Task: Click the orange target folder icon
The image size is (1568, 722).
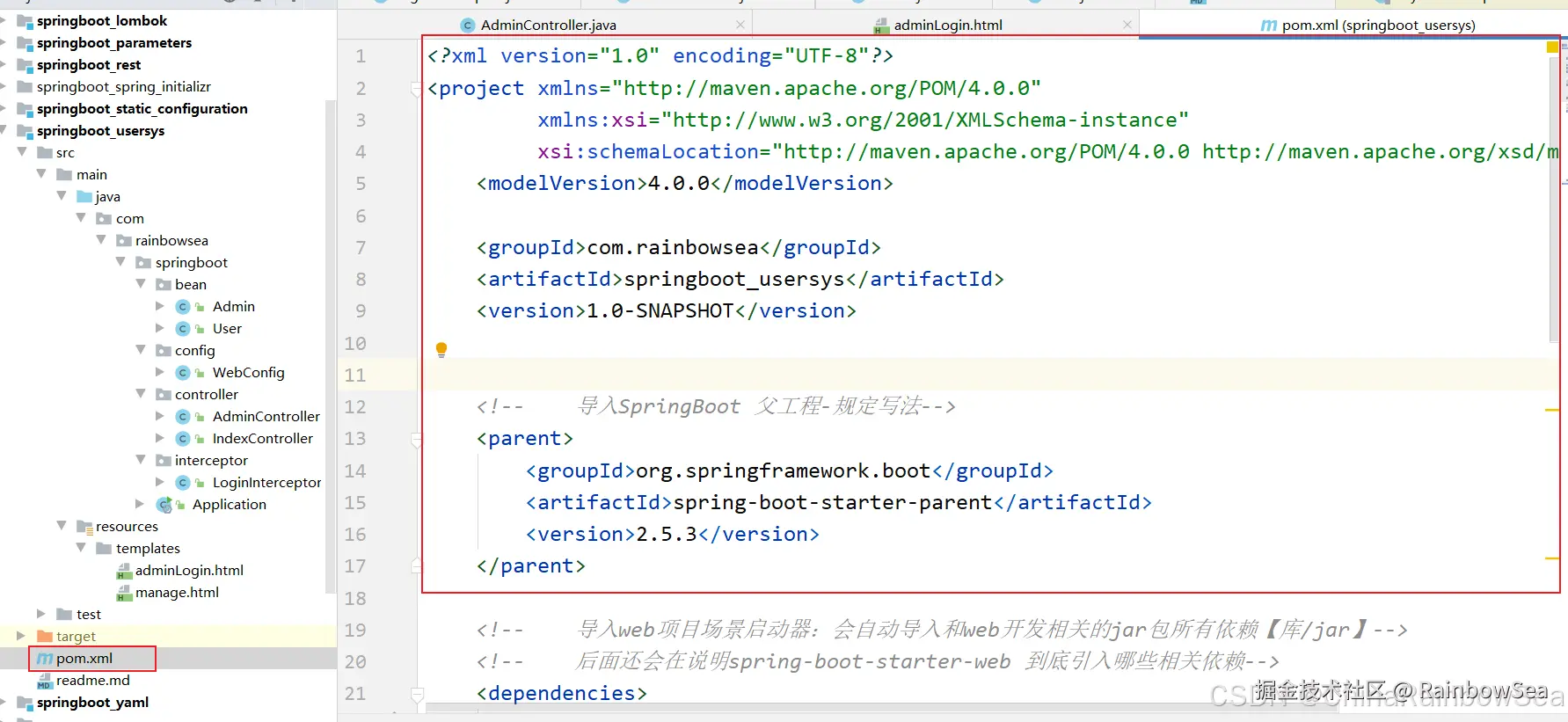Action: coord(45,636)
